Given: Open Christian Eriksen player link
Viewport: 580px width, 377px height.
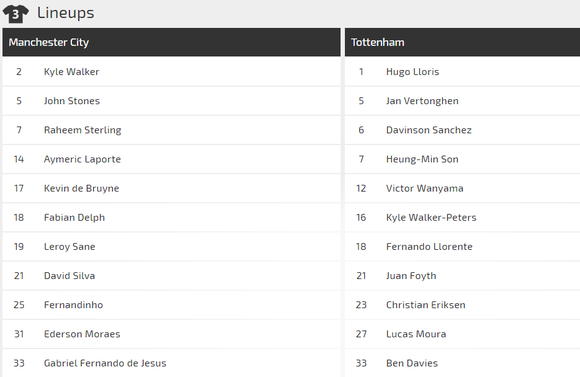Looking at the screenshot, I should point(425,305).
